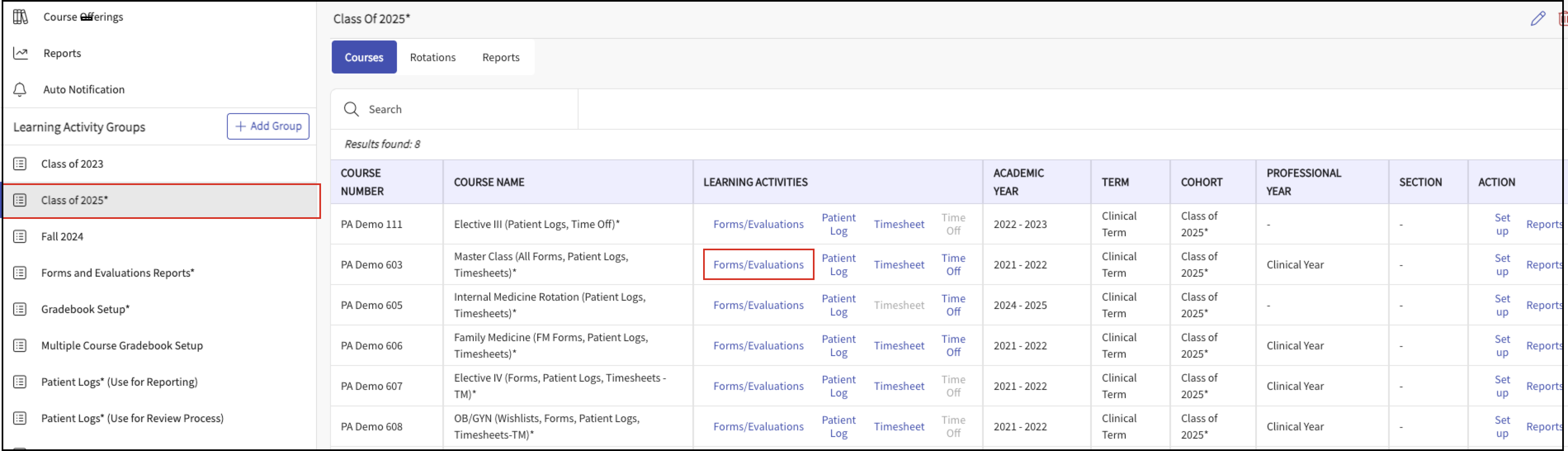
Task: Type in the Search field
Action: [x=463, y=109]
